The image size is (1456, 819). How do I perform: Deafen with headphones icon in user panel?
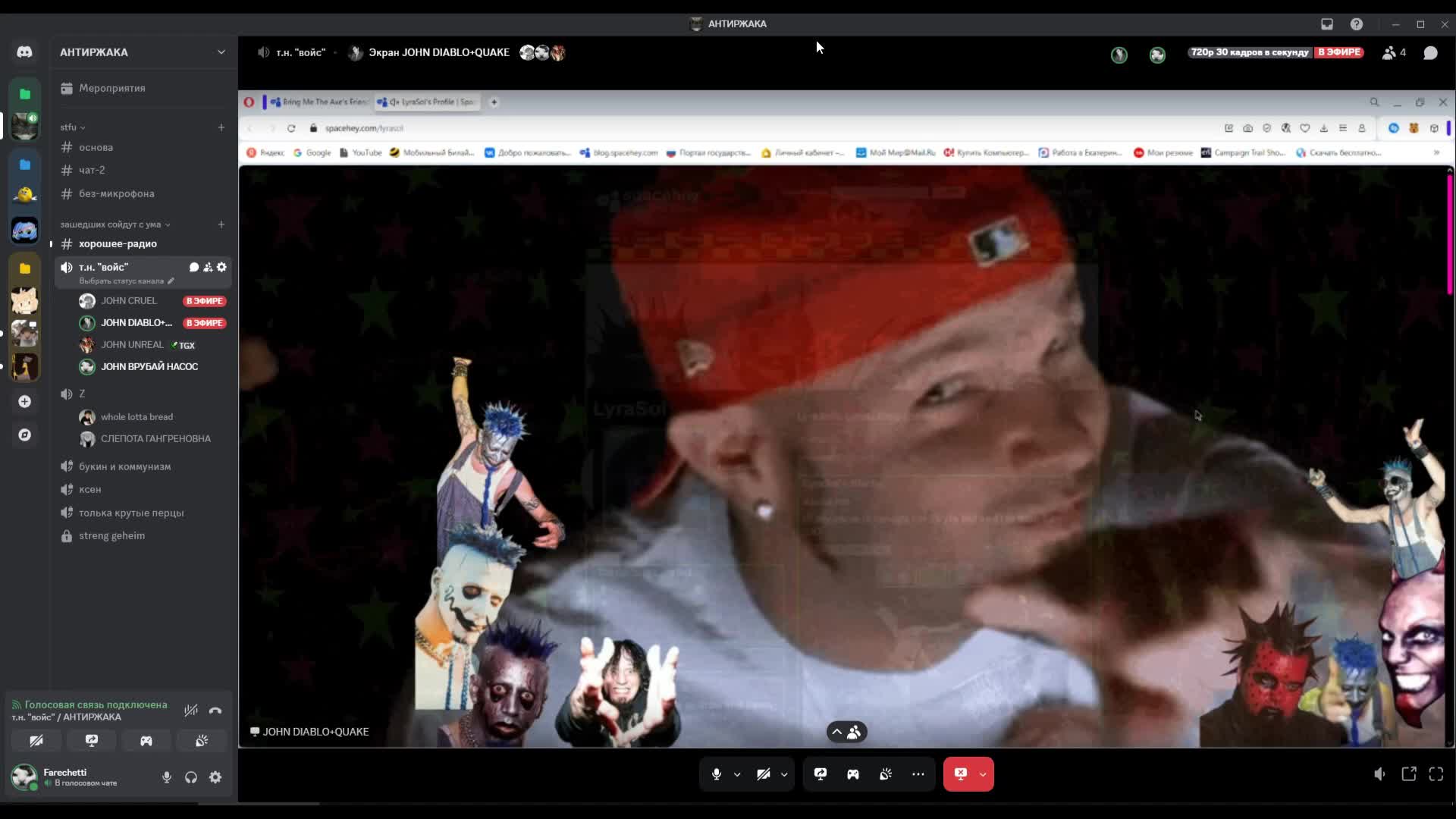click(x=191, y=777)
